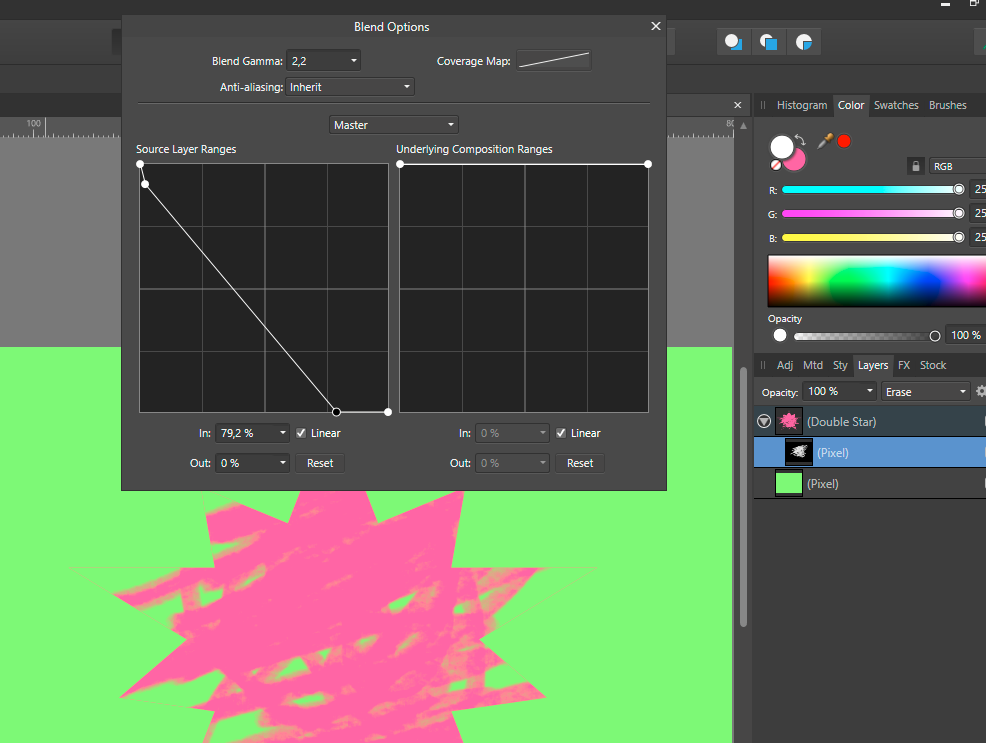Click the red picked-color swatch
The height and width of the screenshot is (743, 986).
pyautogui.click(x=844, y=141)
